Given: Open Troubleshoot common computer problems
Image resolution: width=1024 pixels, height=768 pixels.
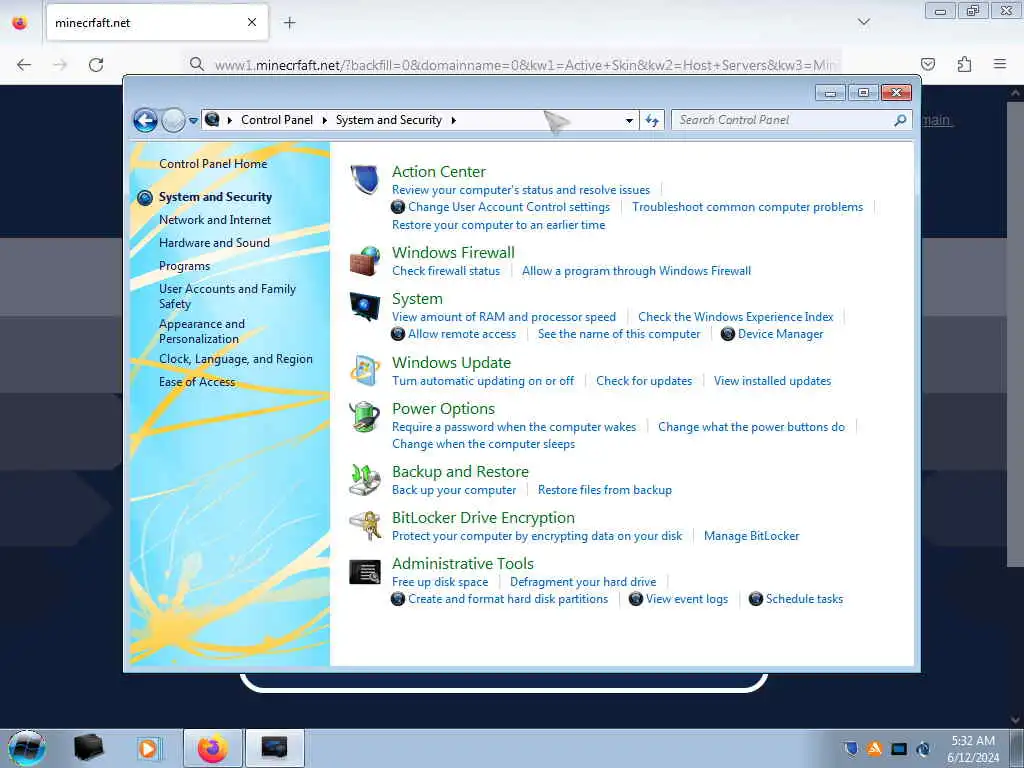Looking at the screenshot, I should click(x=748, y=207).
